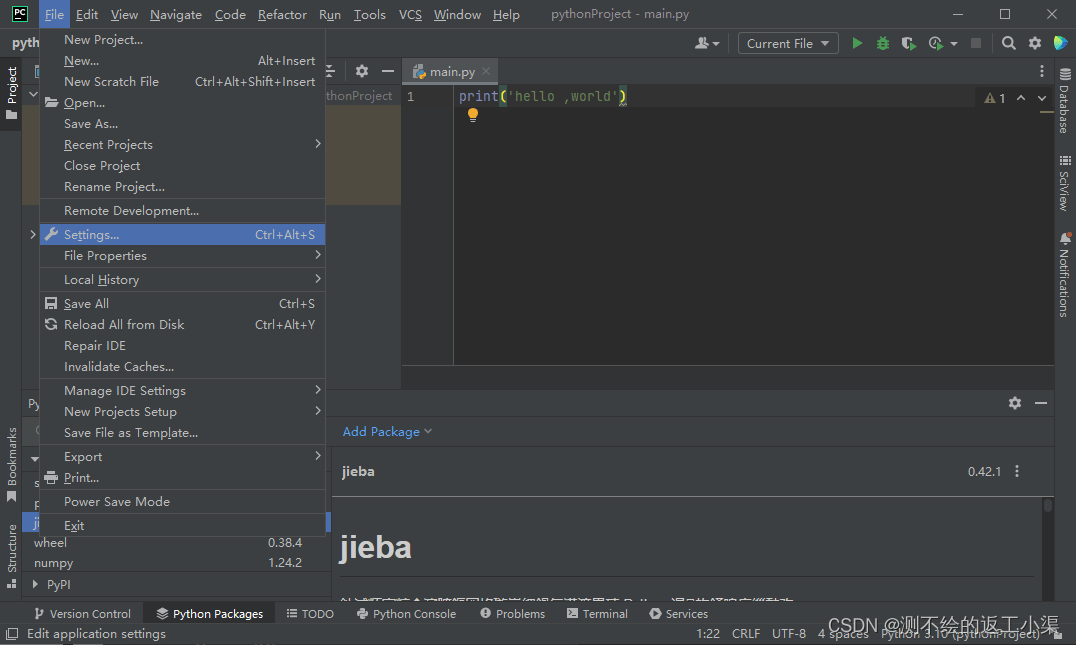Open Structure tool window on left sidebar

pos(12,556)
